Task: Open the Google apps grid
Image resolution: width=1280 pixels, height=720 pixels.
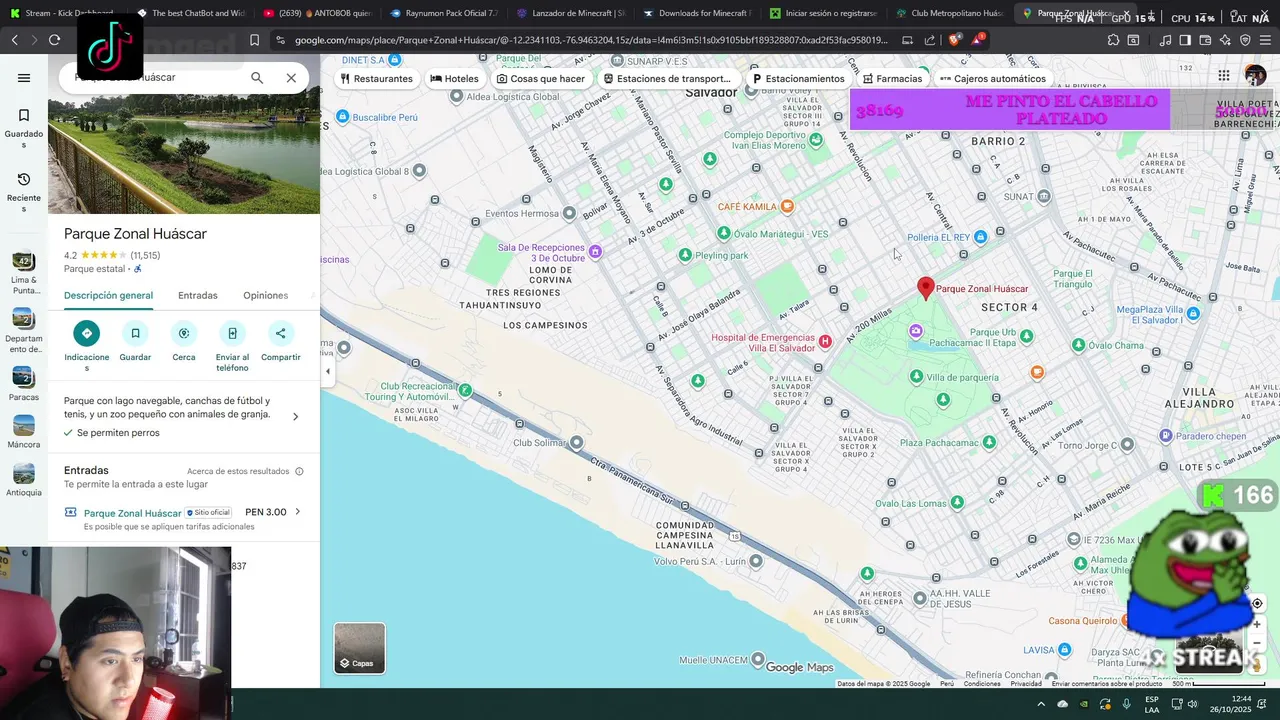Action: pos(1224,75)
